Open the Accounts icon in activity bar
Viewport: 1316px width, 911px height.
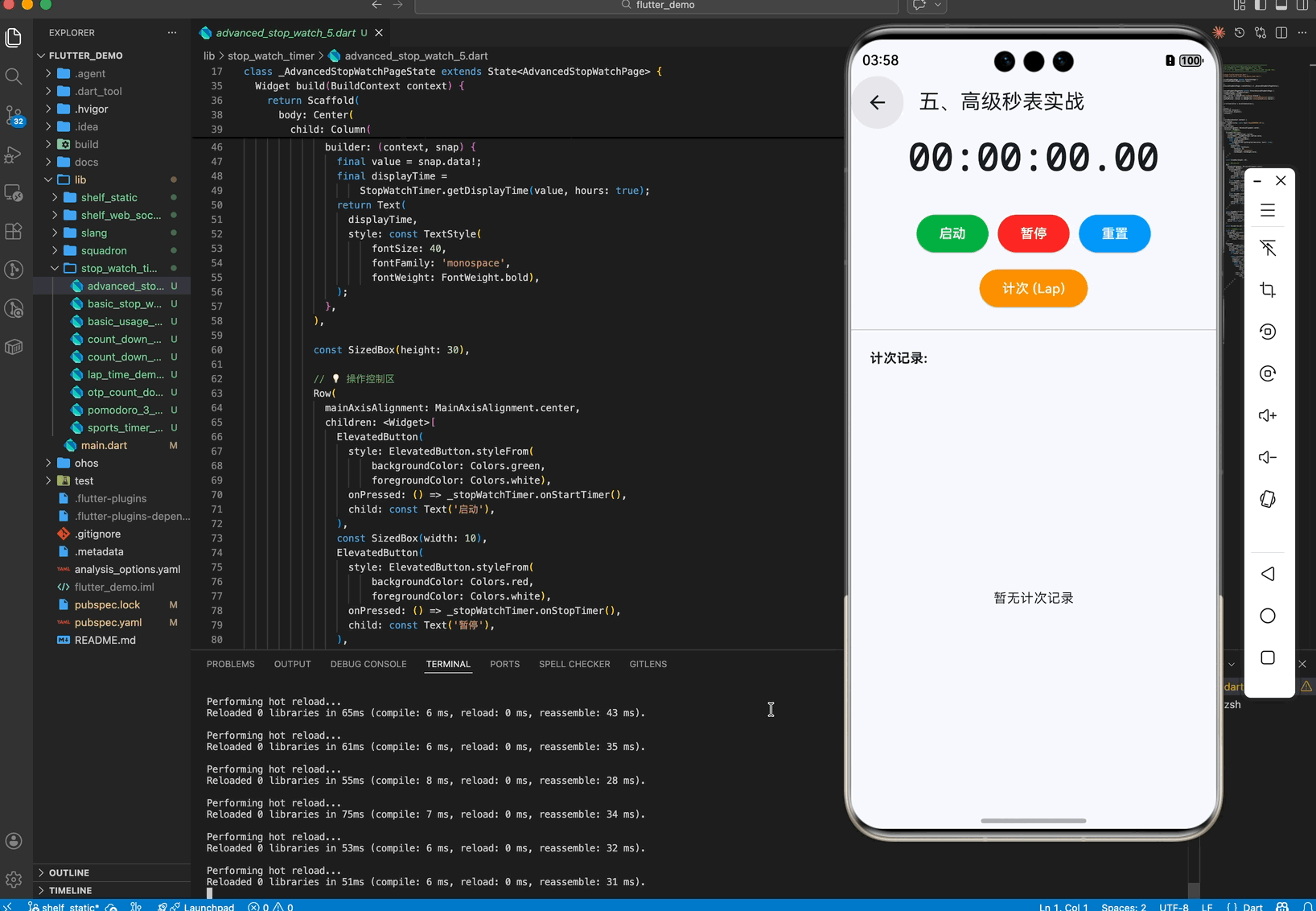point(14,841)
